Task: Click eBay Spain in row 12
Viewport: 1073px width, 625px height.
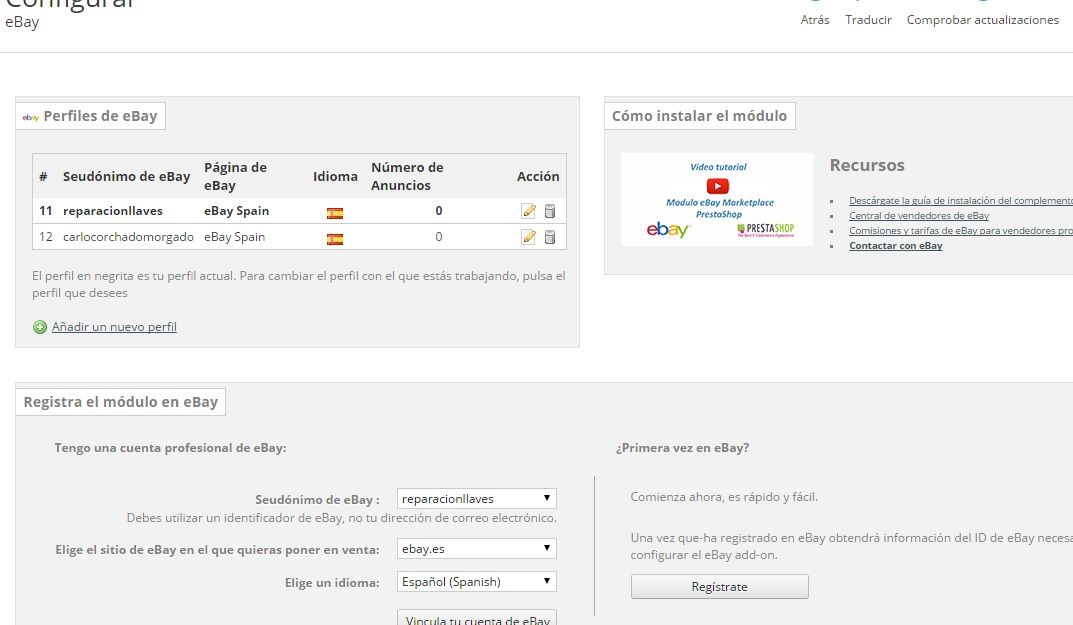Action: [234, 237]
